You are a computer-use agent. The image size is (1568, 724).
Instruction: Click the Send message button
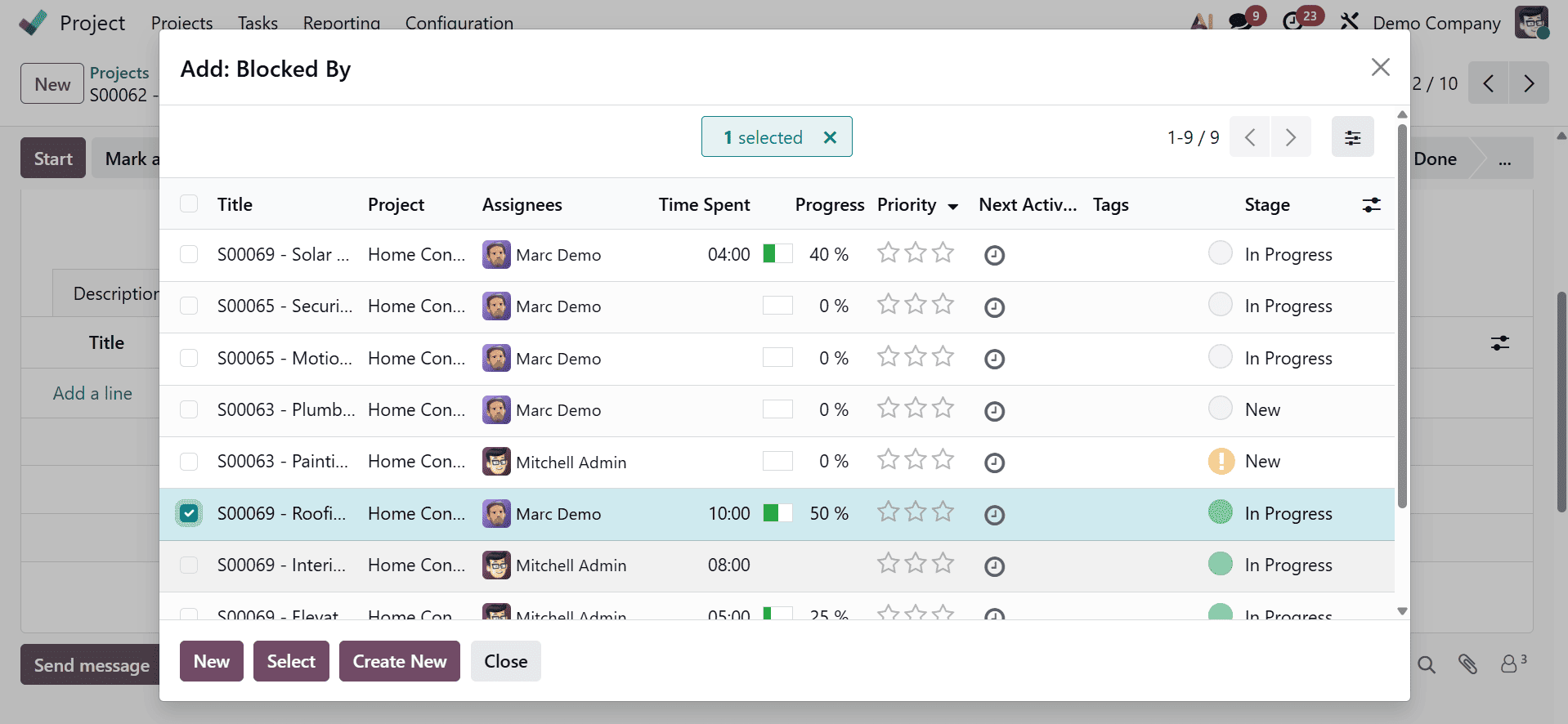click(91, 665)
